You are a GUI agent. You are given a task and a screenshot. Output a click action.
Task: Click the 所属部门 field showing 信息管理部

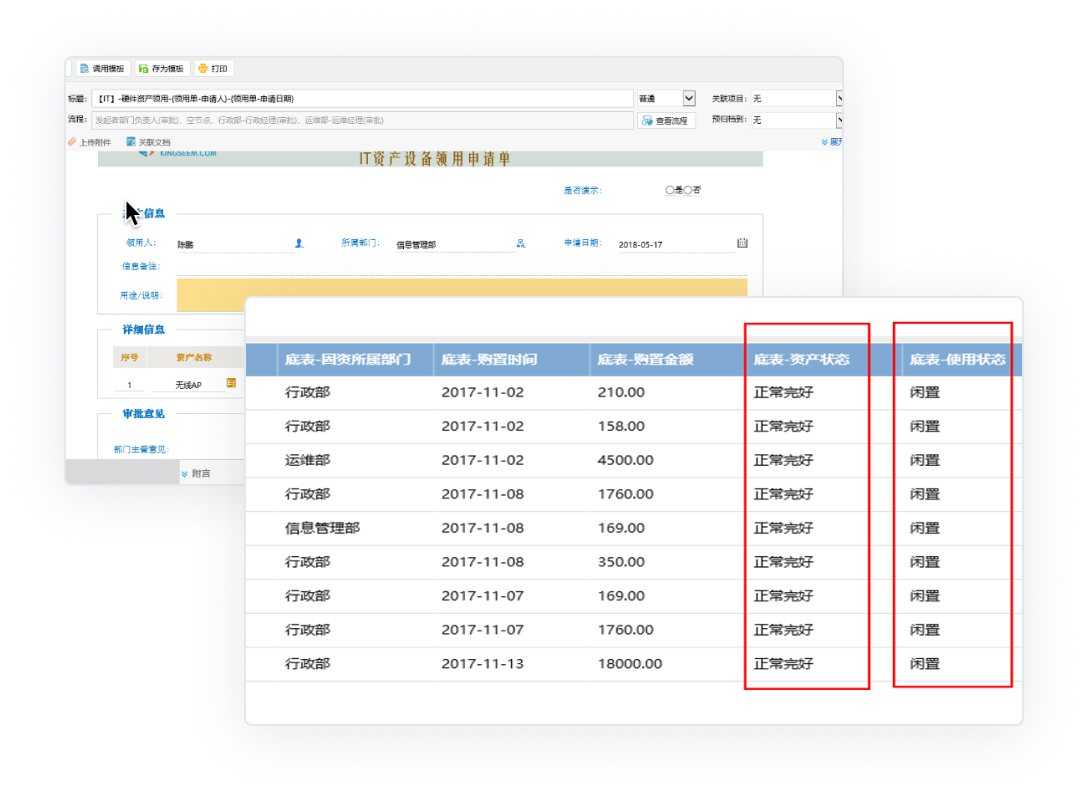454,244
